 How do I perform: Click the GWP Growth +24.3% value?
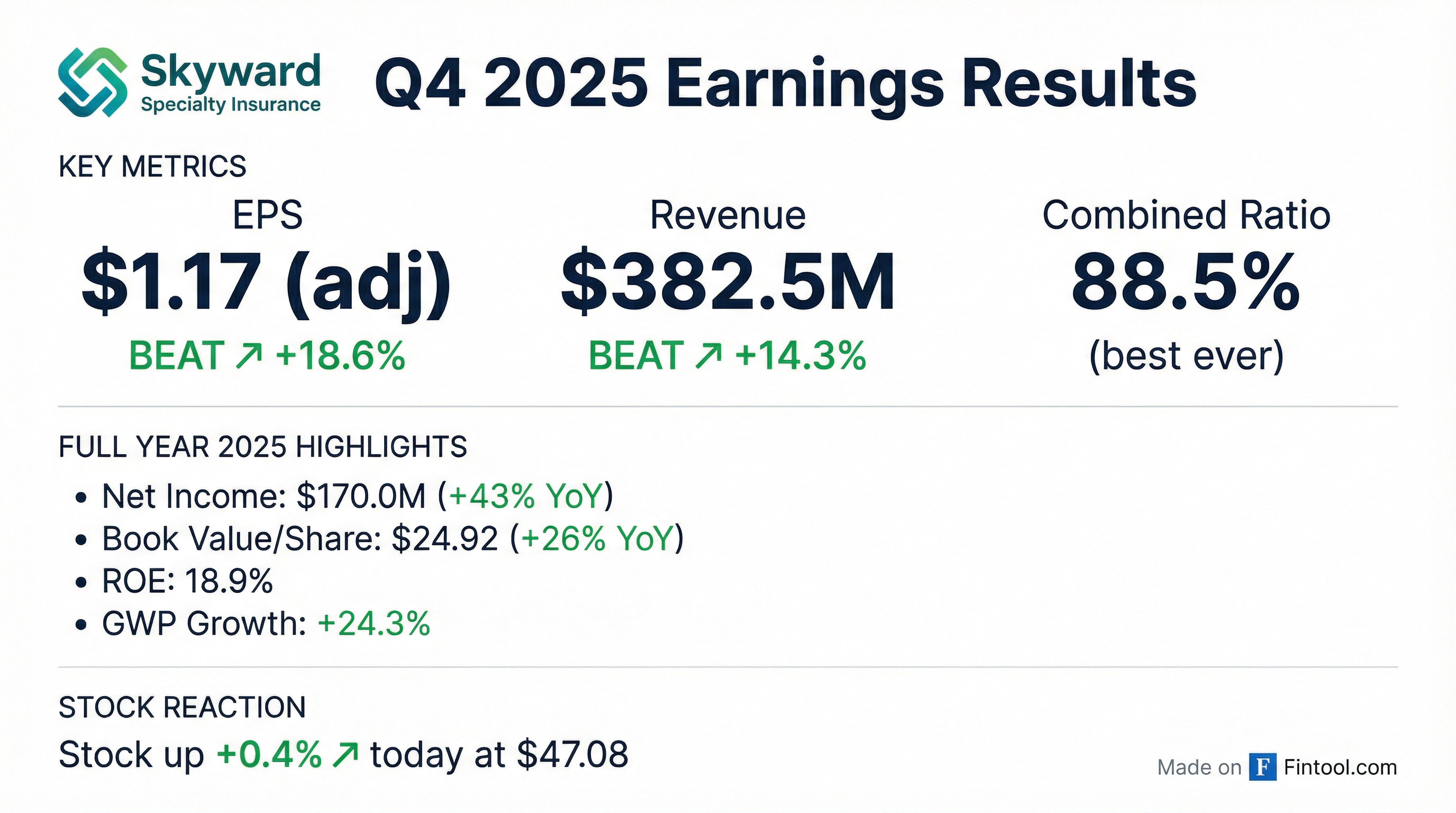(374, 624)
